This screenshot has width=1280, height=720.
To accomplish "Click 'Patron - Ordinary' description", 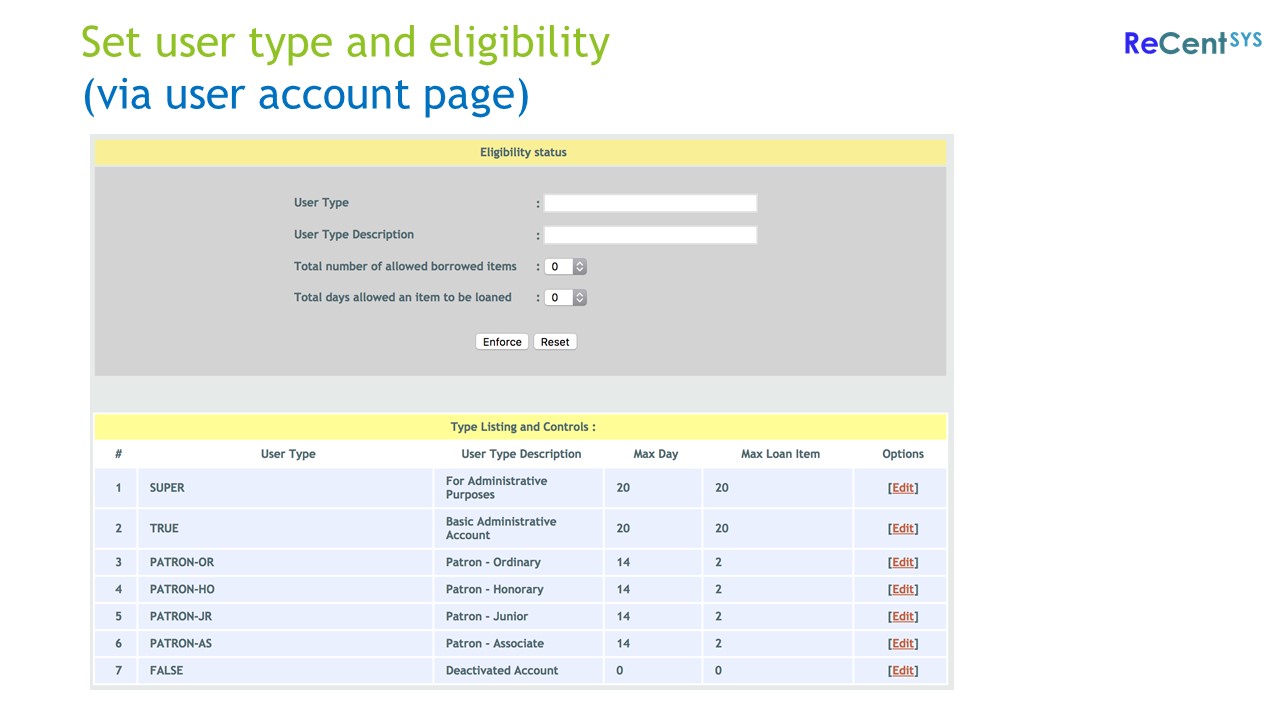I will pyautogui.click(x=493, y=563).
